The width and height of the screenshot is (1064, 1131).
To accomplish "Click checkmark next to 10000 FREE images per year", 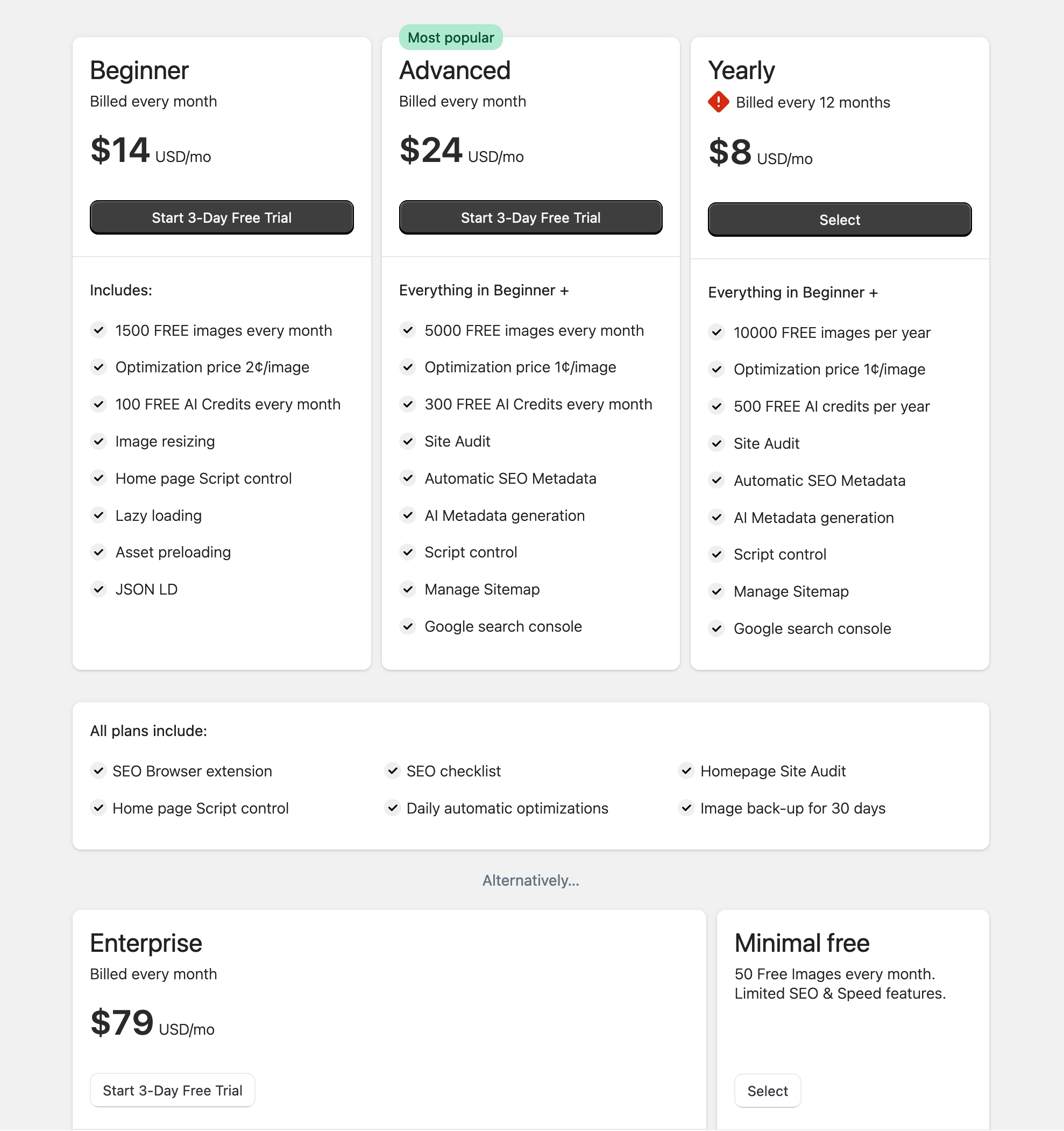I will pyautogui.click(x=717, y=333).
